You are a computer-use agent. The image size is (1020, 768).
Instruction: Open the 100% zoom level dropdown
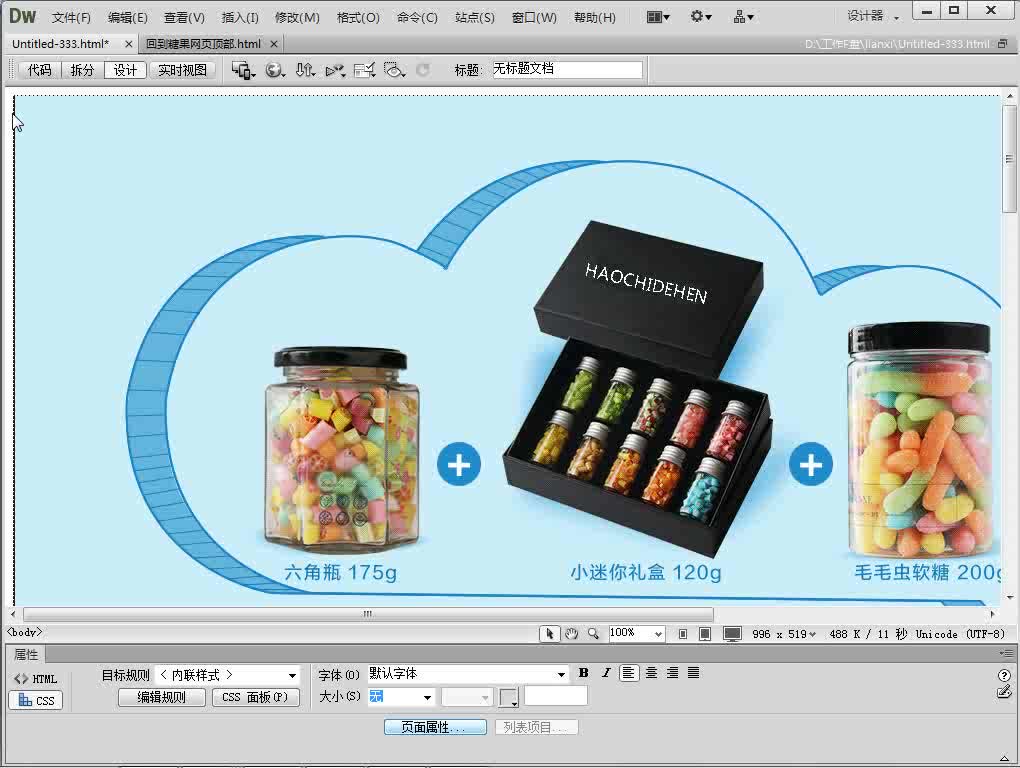(636, 633)
